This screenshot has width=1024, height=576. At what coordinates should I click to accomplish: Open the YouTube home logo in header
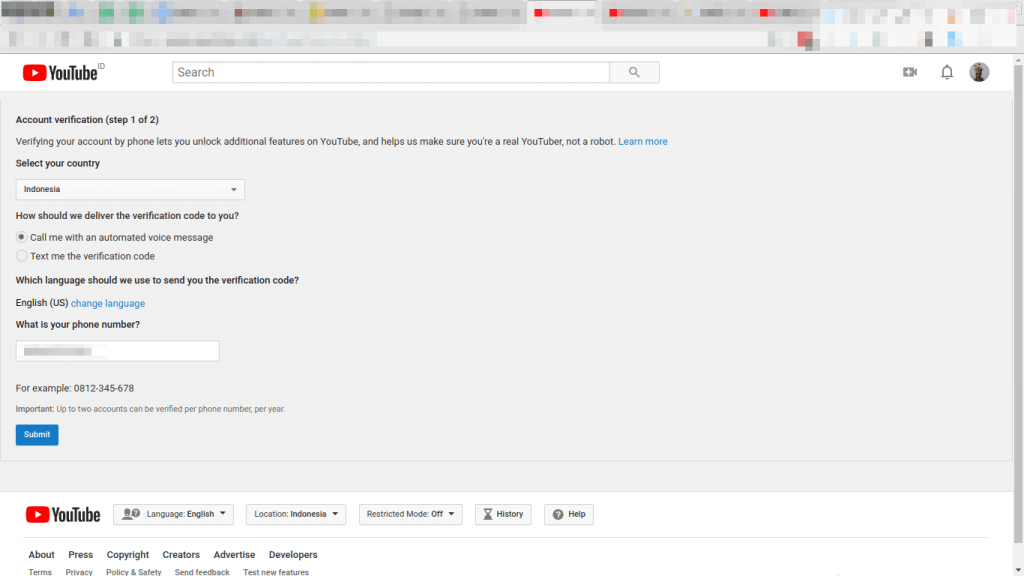pos(60,72)
